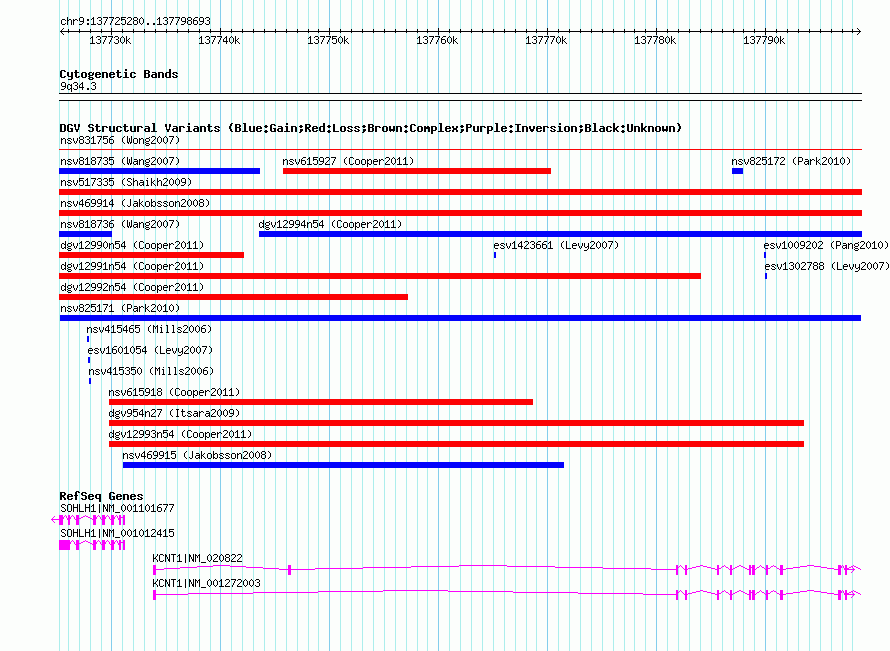Click the 137740k ruler tick label
Image resolution: width=890 pixels, height=651 pixels.
point(219,40)
